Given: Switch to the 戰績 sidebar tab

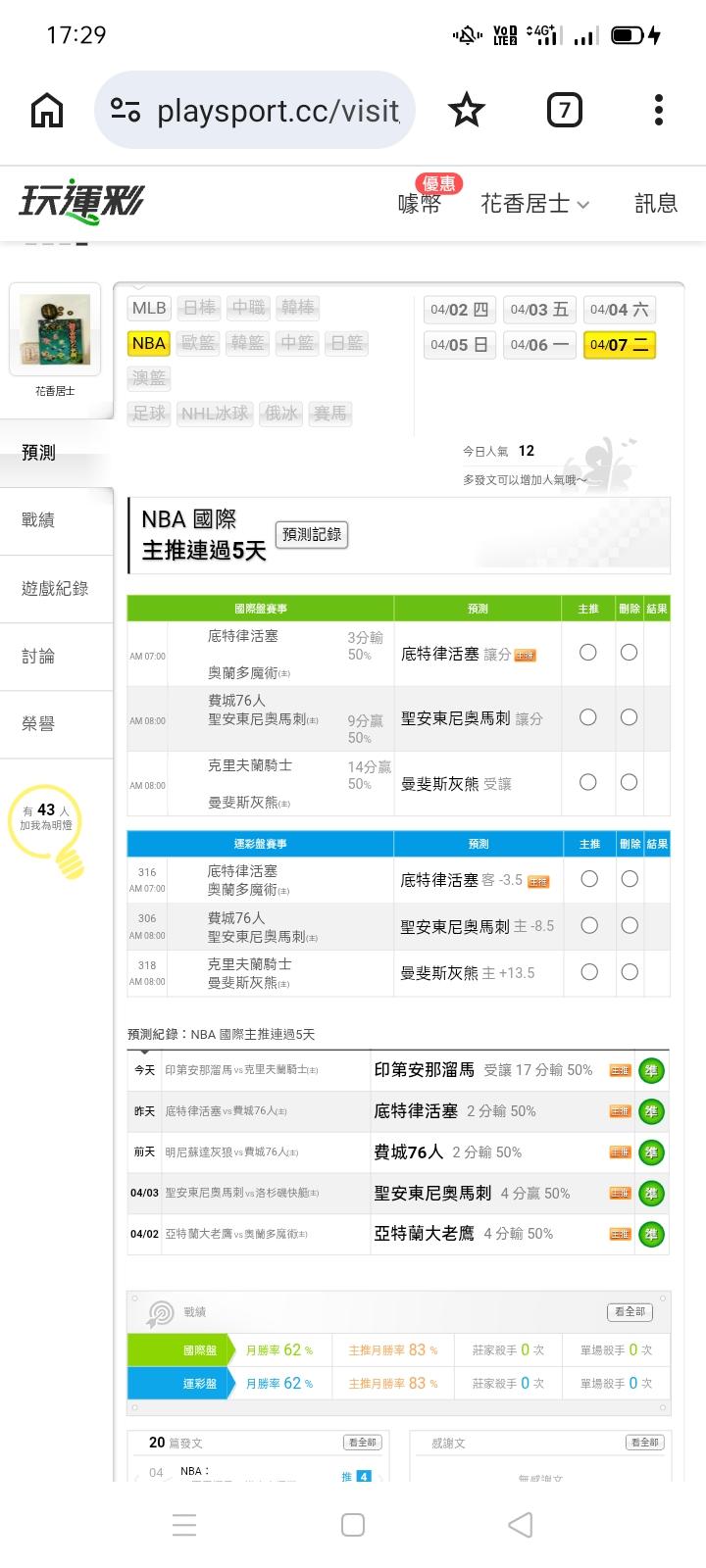Looking at the screenshot, I should (x=39, y=520).
